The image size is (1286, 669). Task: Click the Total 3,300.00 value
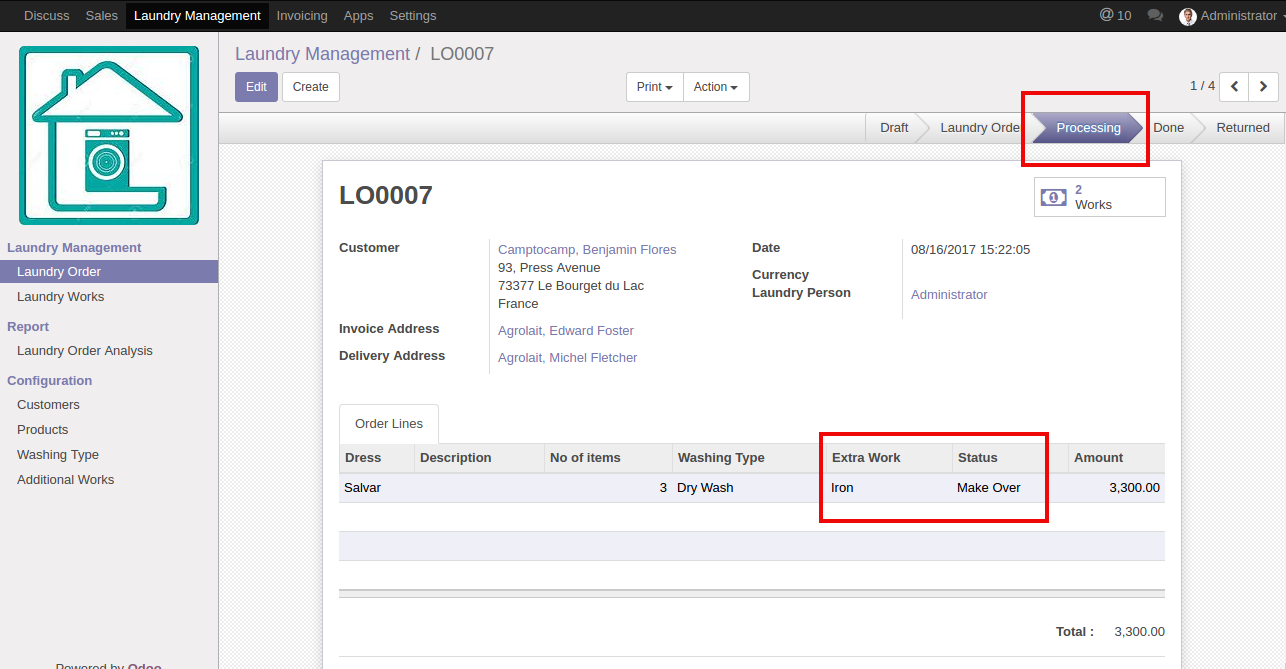pos(1139,632)
